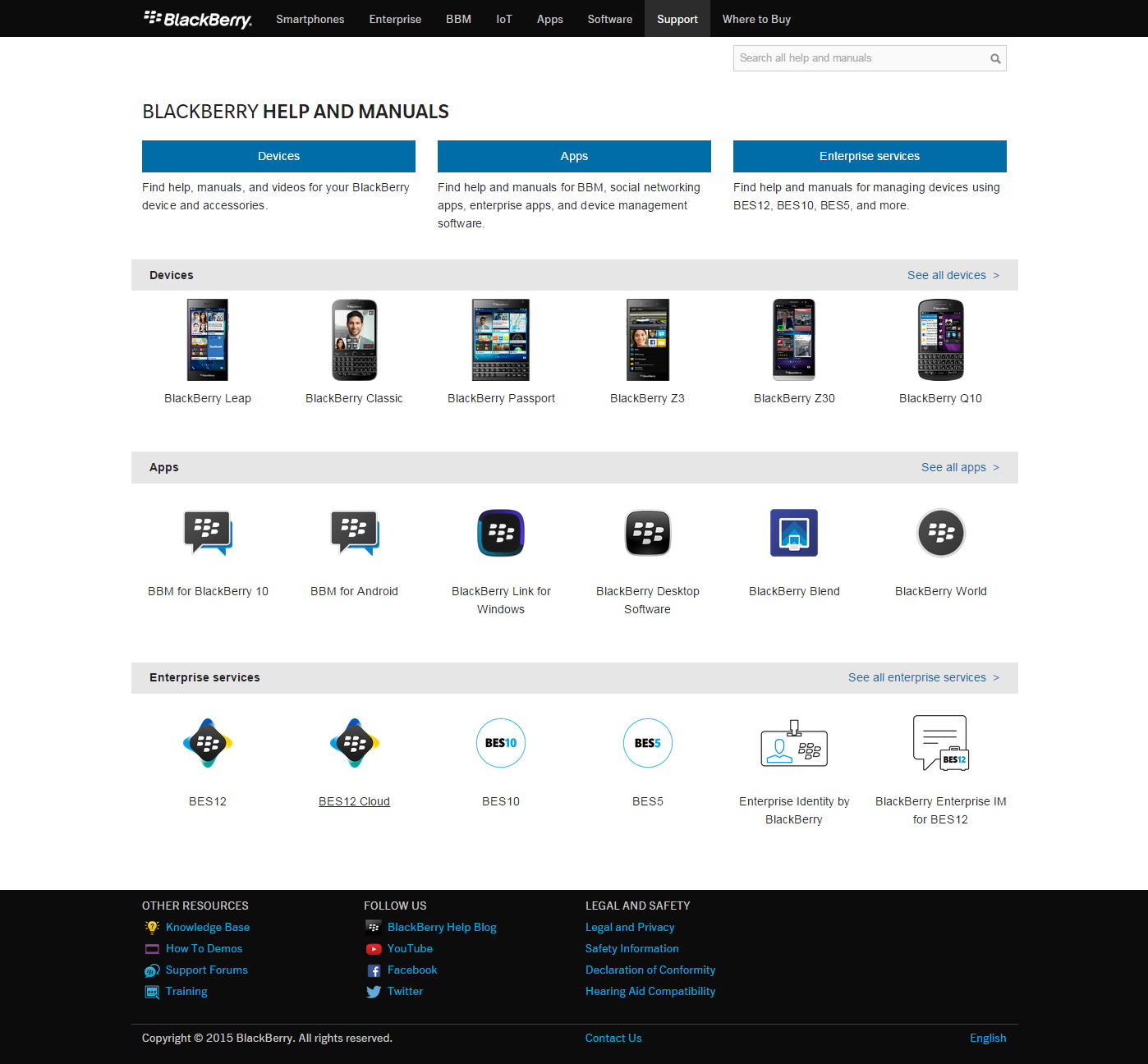Viewport: 1148px width, 1064px height.
Task: Expand See all apps link
Action: pyautogui.click(x=960, y=467)
